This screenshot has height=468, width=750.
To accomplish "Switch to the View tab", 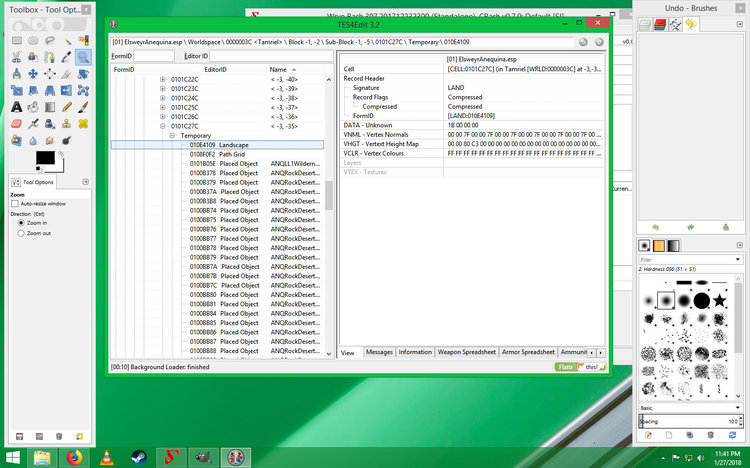I will click(348, 353).
